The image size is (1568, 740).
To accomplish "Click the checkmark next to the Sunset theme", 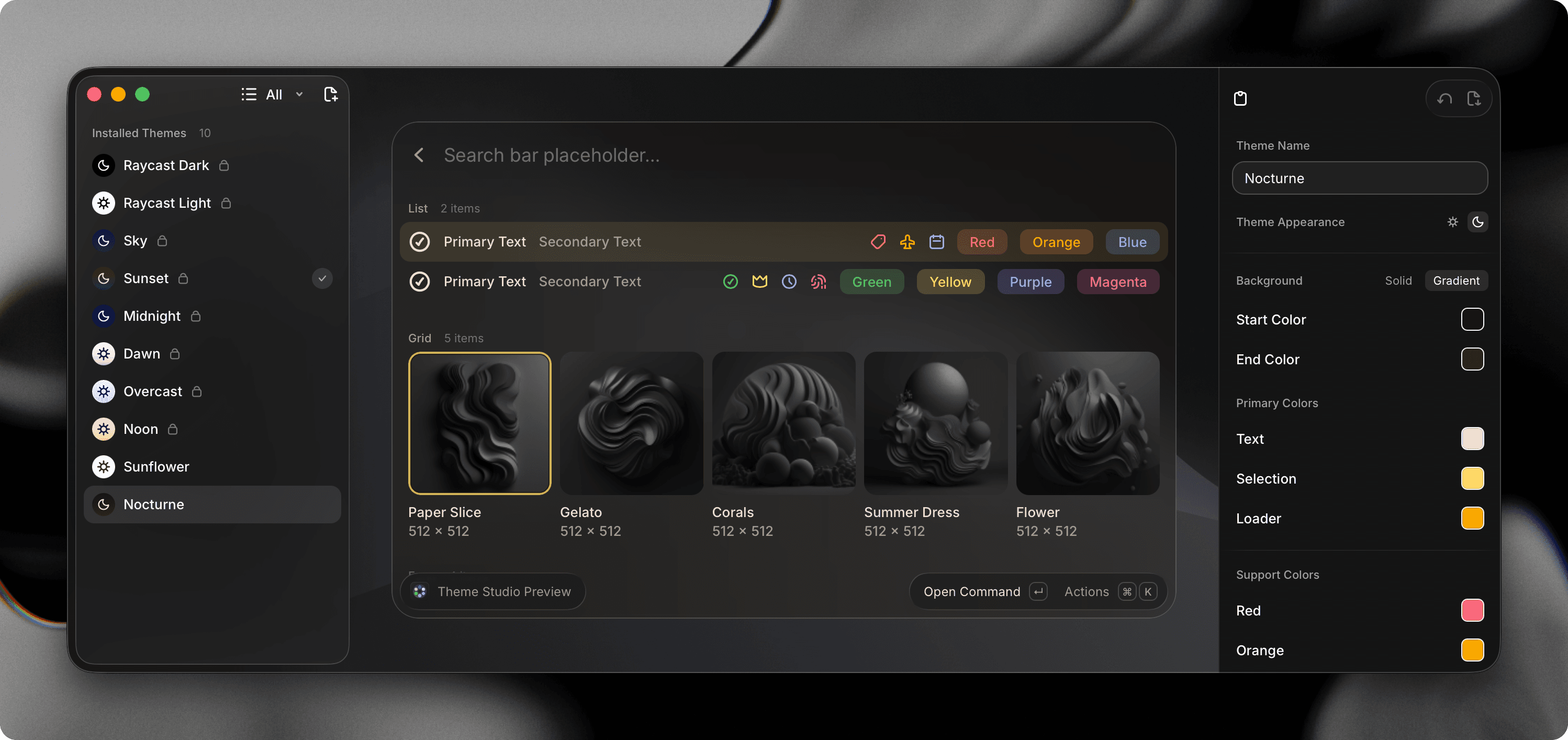I will point(322,278).
